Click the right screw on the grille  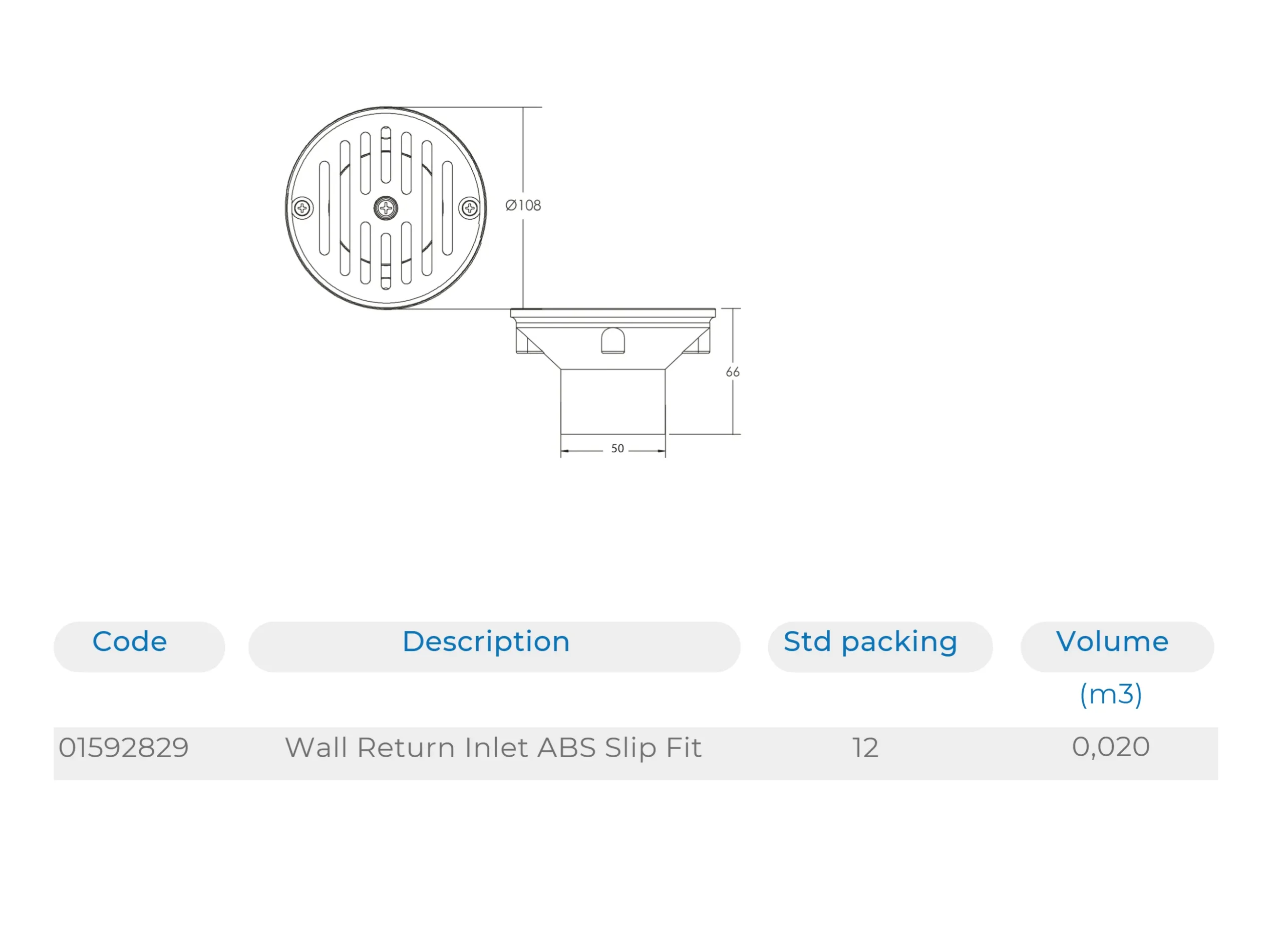(x=470, y=208)
